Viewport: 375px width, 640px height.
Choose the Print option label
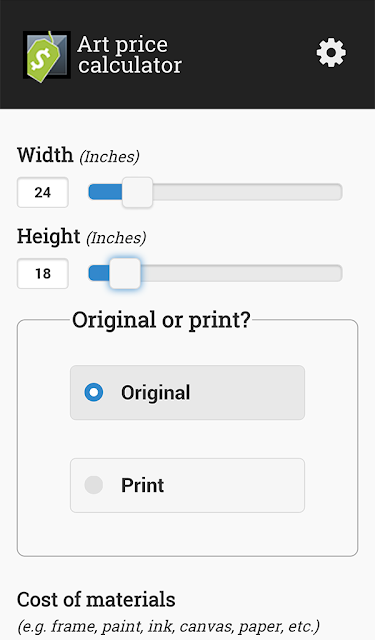[142, 485]
